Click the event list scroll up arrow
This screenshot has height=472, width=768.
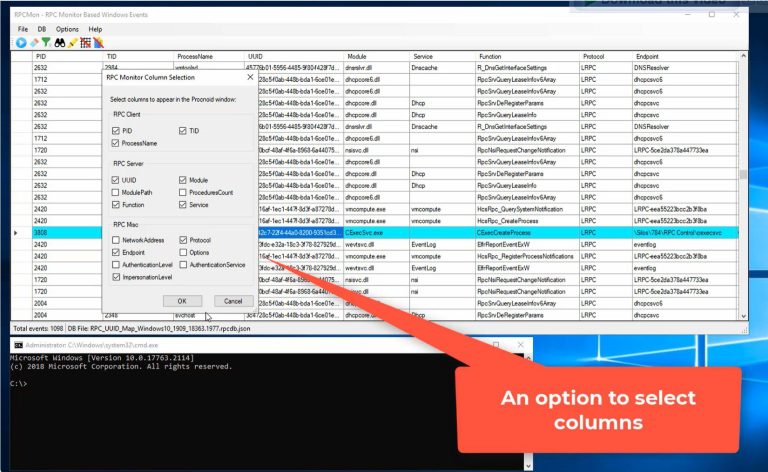point(743,56)
